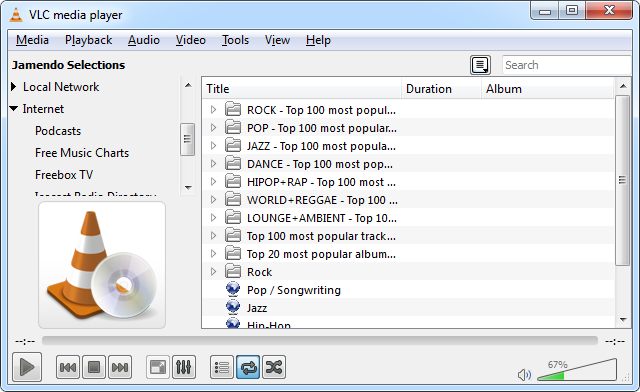This screenshot has width=640, height=392.
Task: Expand the HIPOP+RAP Top 100 folder
Action: [x=213, y=181]
